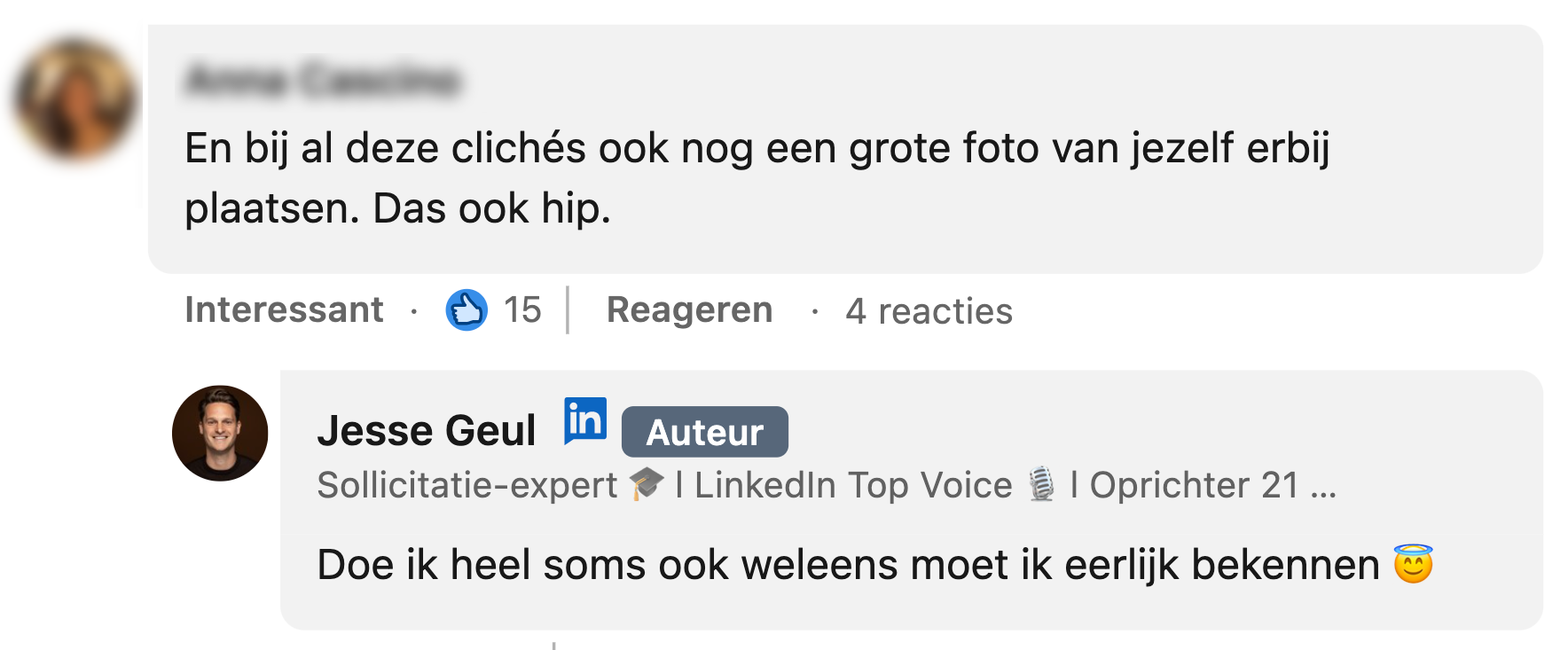Viewport: 1568px width, 650px height.
Task: Click 'Oprichter 21' text in headline
Action: [1194, 485]
